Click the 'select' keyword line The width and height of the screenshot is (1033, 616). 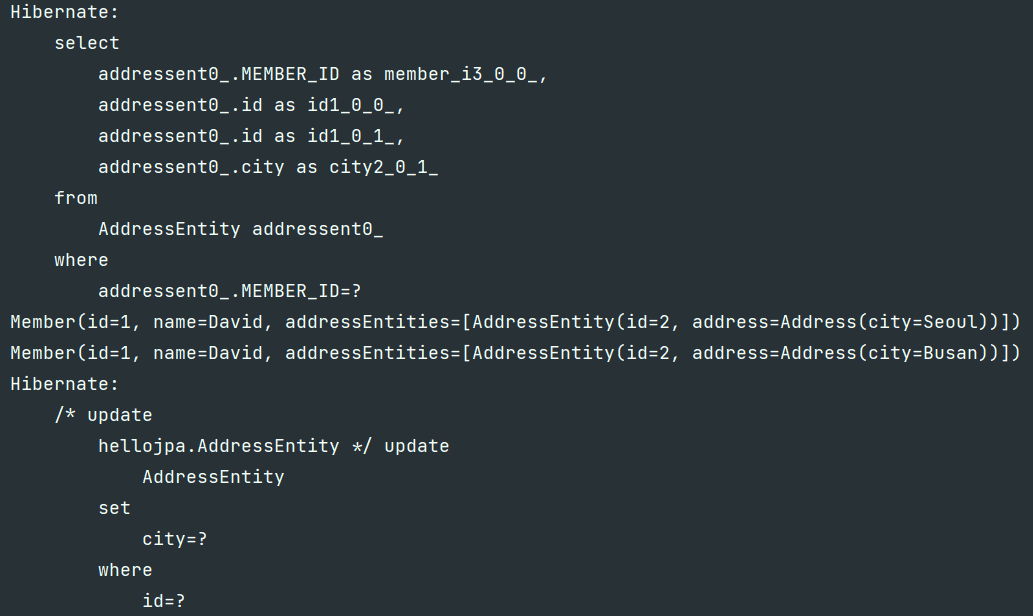click(86, 43)
